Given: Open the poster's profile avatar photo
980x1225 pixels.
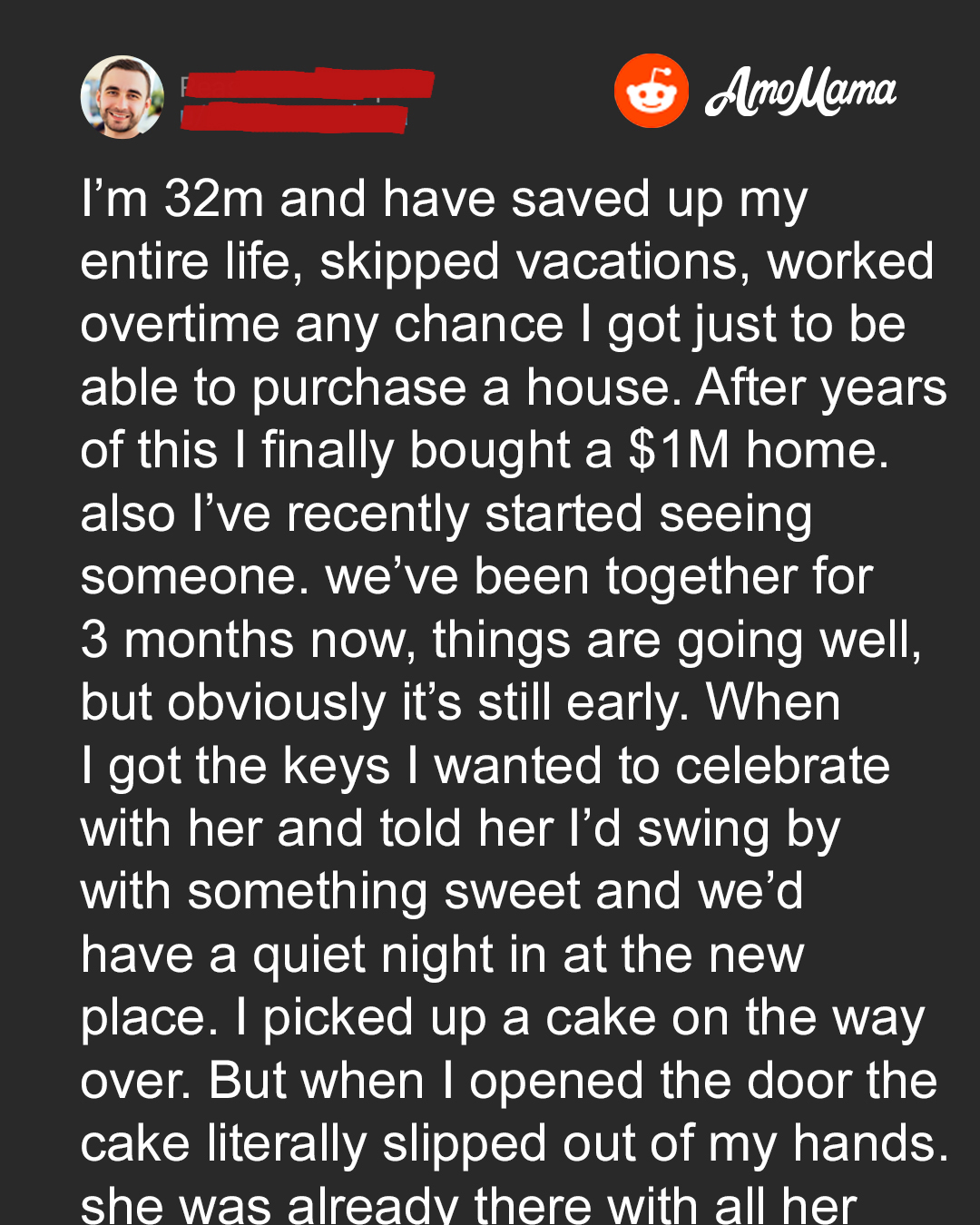Looking at the screenshot, I should [122, 97].
